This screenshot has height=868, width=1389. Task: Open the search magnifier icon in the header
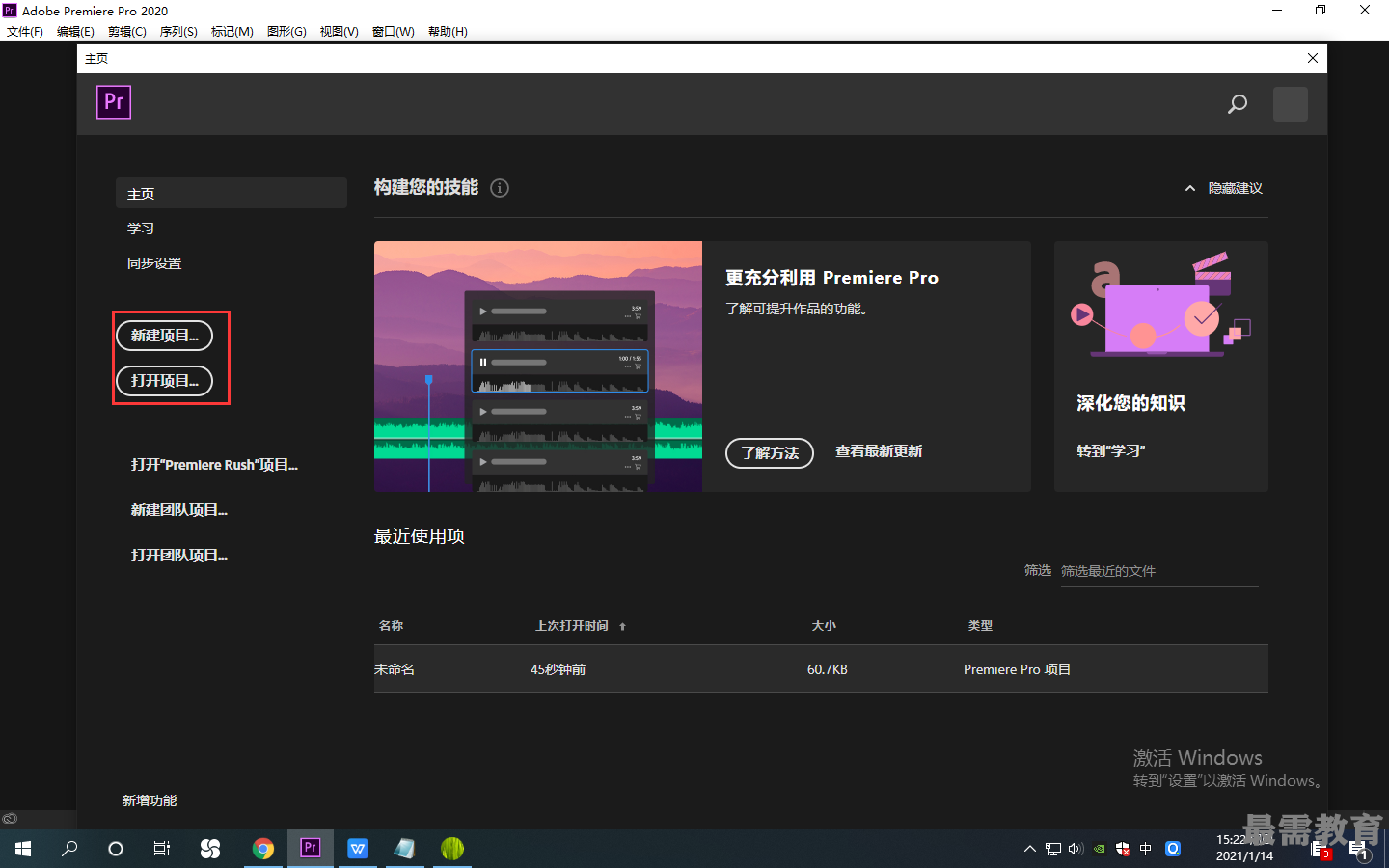1238,104
